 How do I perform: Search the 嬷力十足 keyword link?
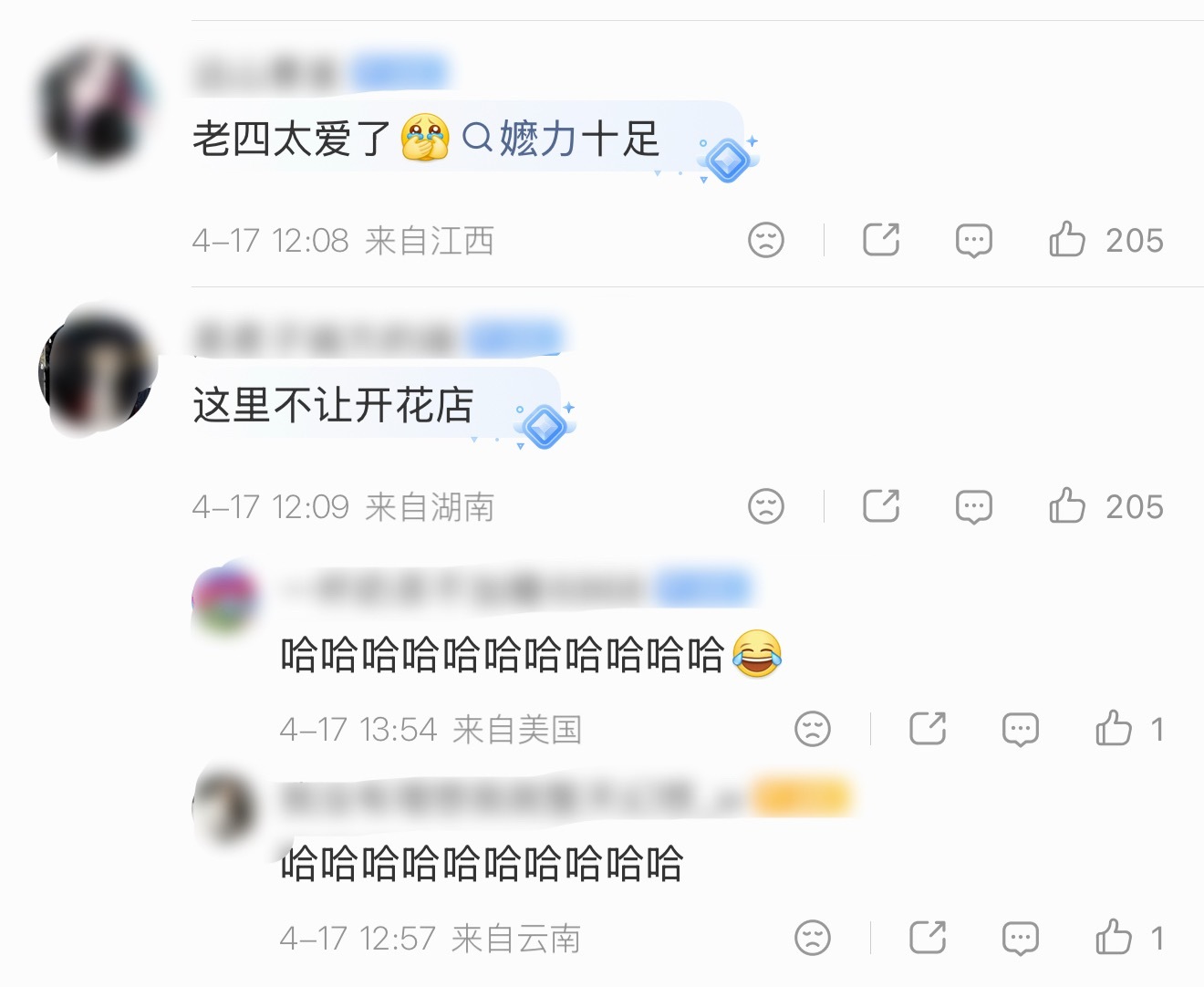point(560,139)
